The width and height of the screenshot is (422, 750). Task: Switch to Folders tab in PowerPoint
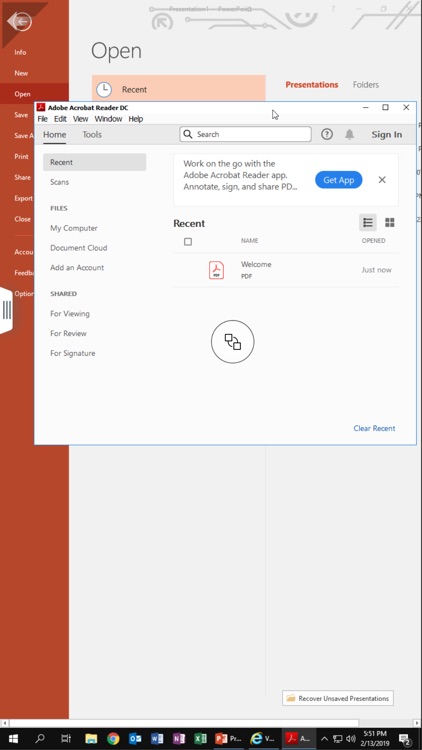[x=366, y=85]
